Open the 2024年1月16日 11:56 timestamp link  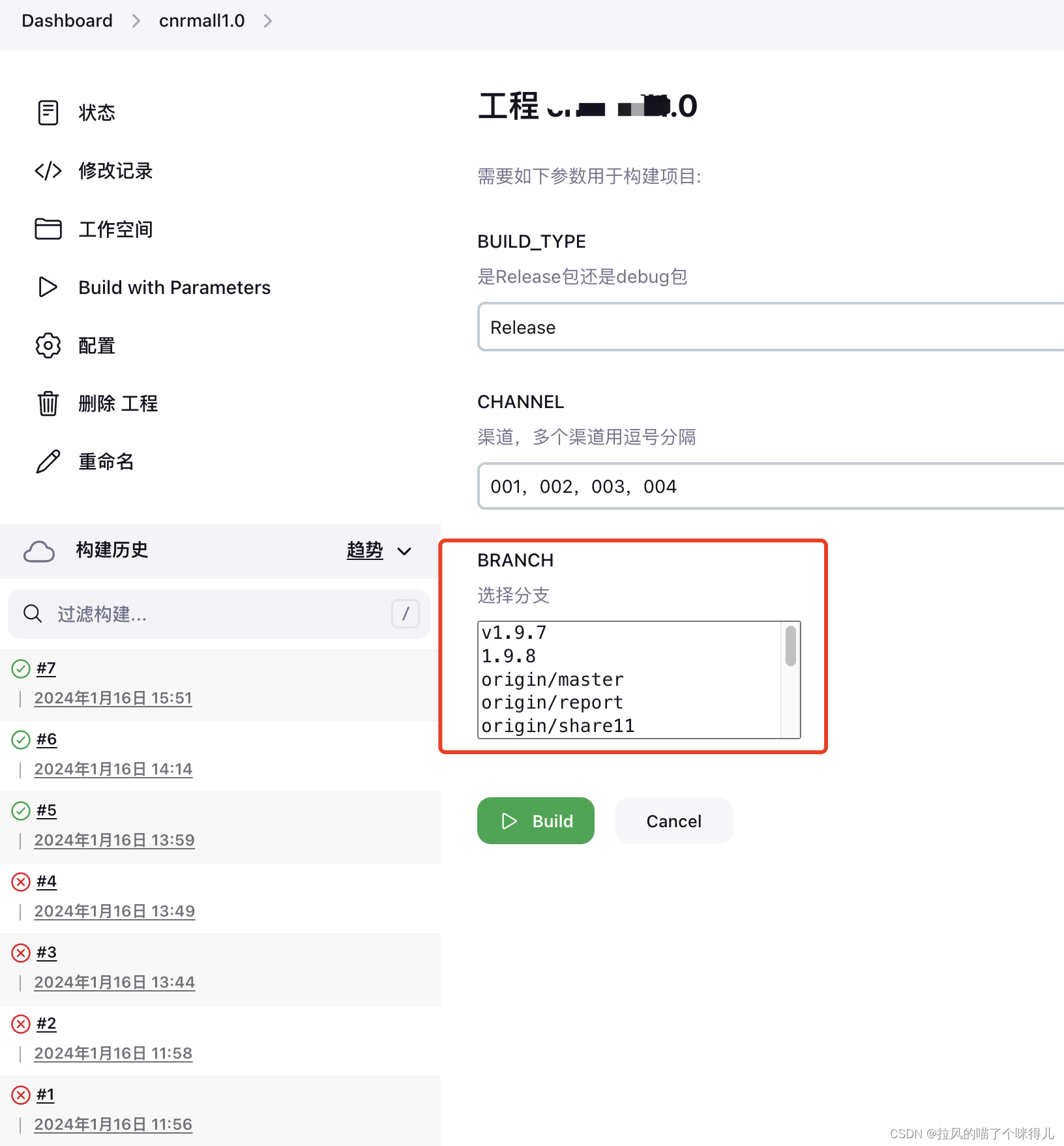point(113,1124)
